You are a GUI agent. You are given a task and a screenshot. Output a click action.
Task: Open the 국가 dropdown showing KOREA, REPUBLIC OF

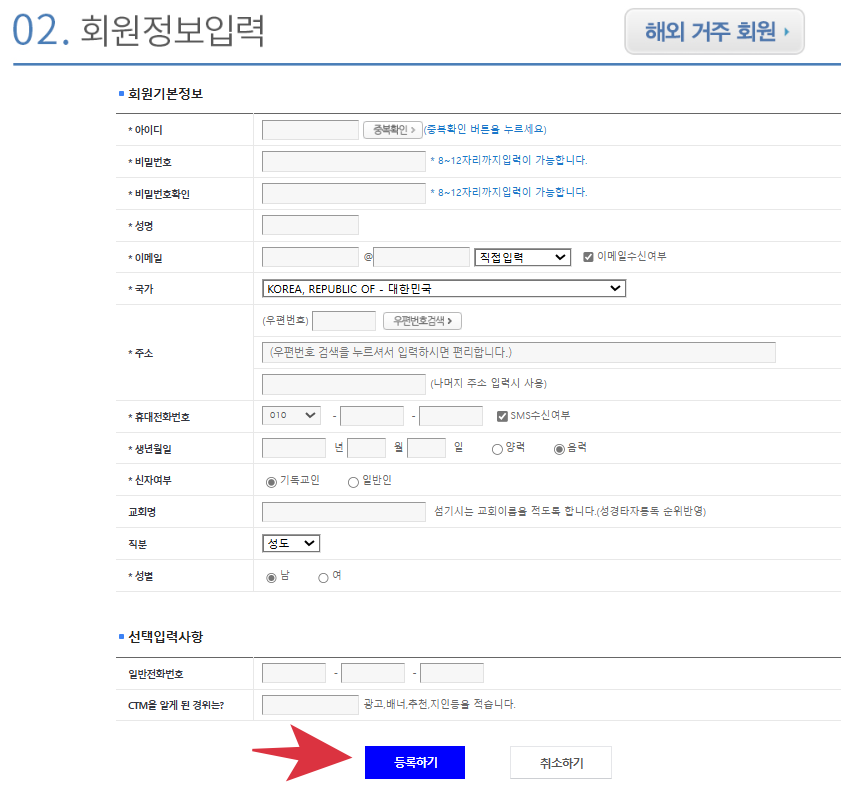pyautogui.click(x=444, y=288)
